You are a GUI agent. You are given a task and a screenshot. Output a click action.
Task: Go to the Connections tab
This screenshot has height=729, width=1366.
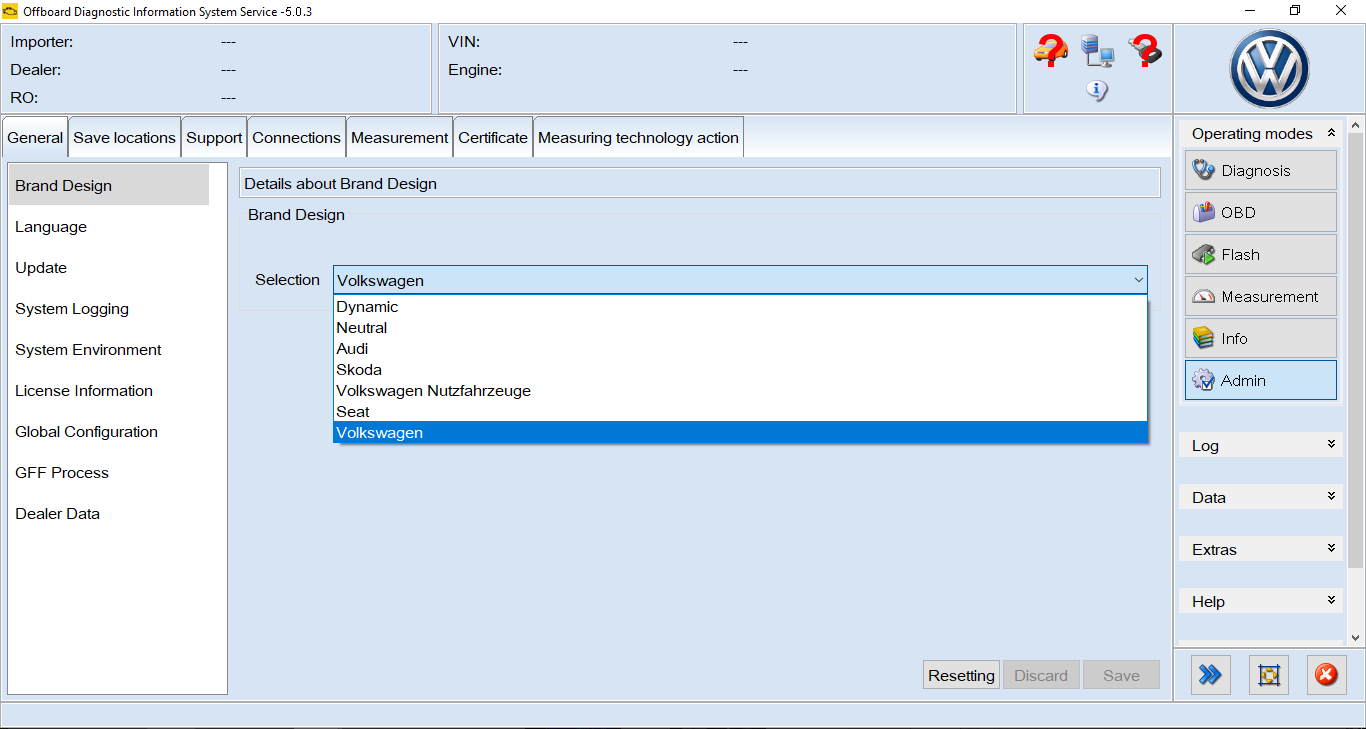pyautogui.click(x=296, y=138)
